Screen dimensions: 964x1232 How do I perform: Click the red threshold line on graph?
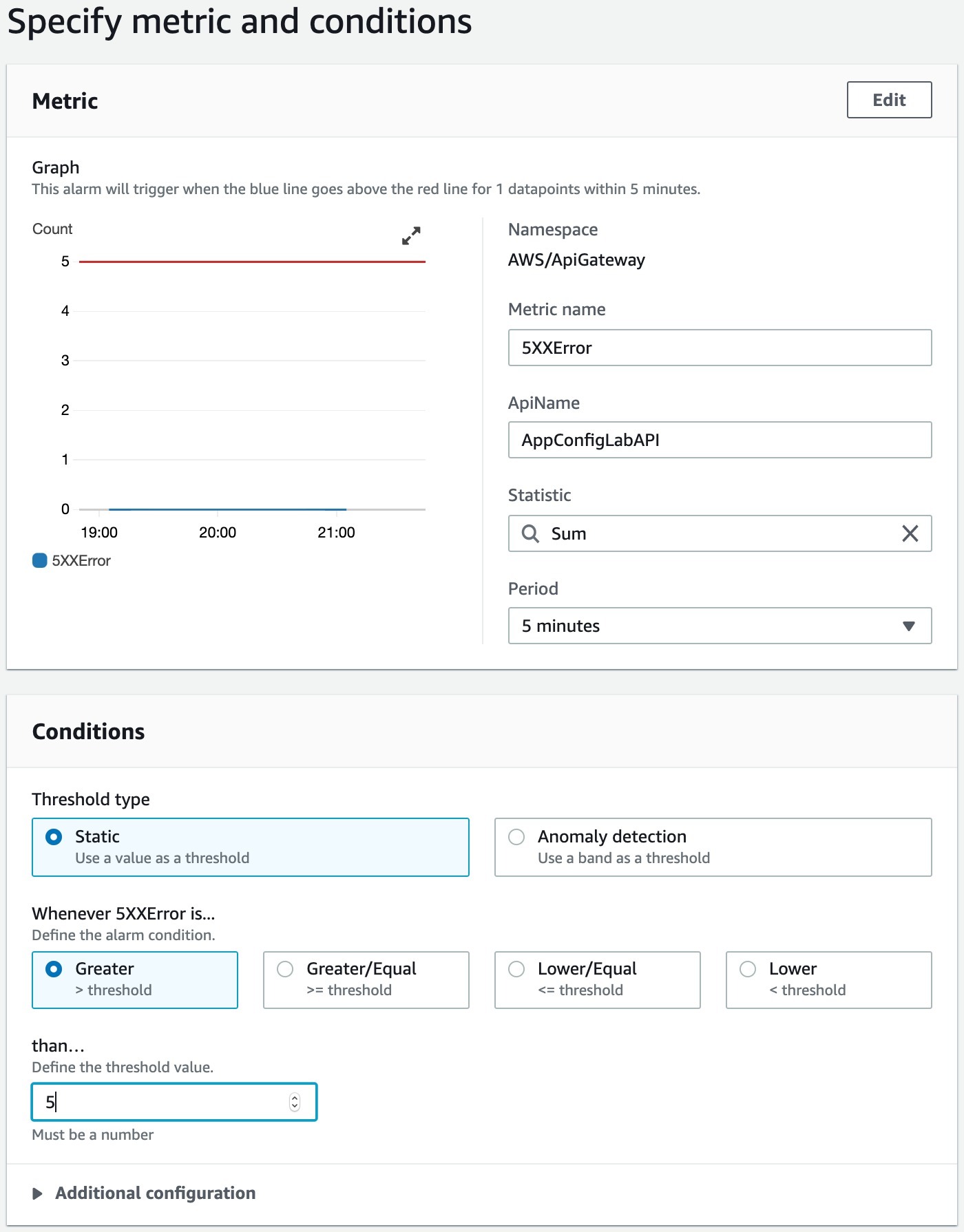252,262
